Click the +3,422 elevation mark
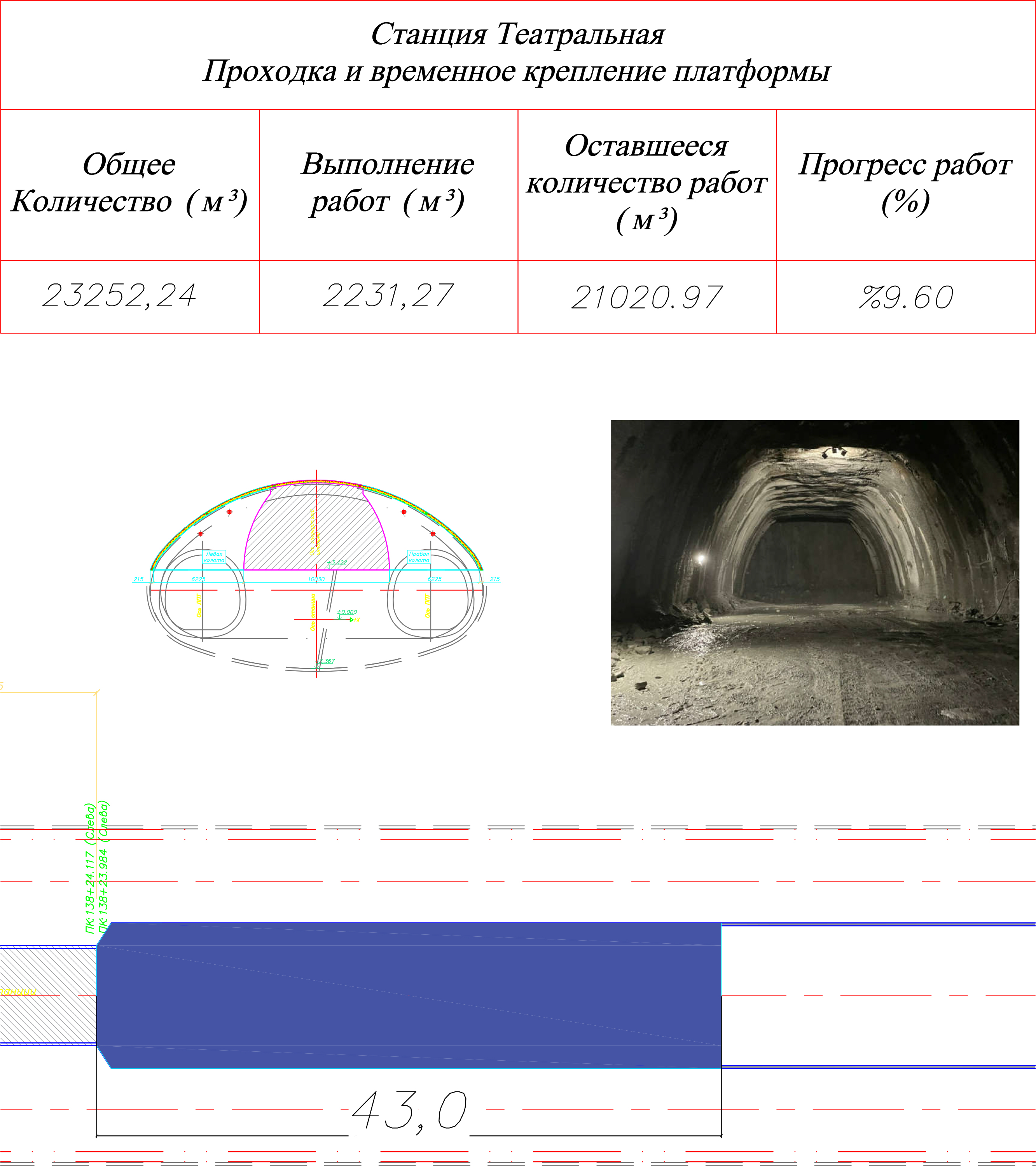1036x1166 pixels. pos(337,562)
